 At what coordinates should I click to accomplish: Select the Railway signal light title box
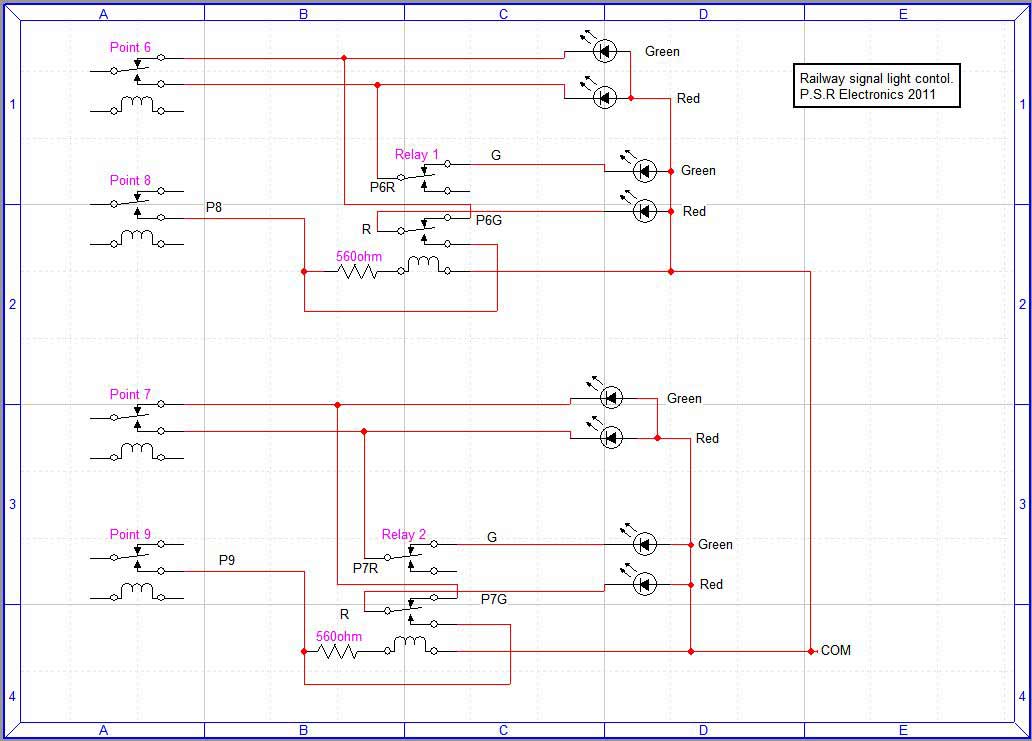pos(877,87)
